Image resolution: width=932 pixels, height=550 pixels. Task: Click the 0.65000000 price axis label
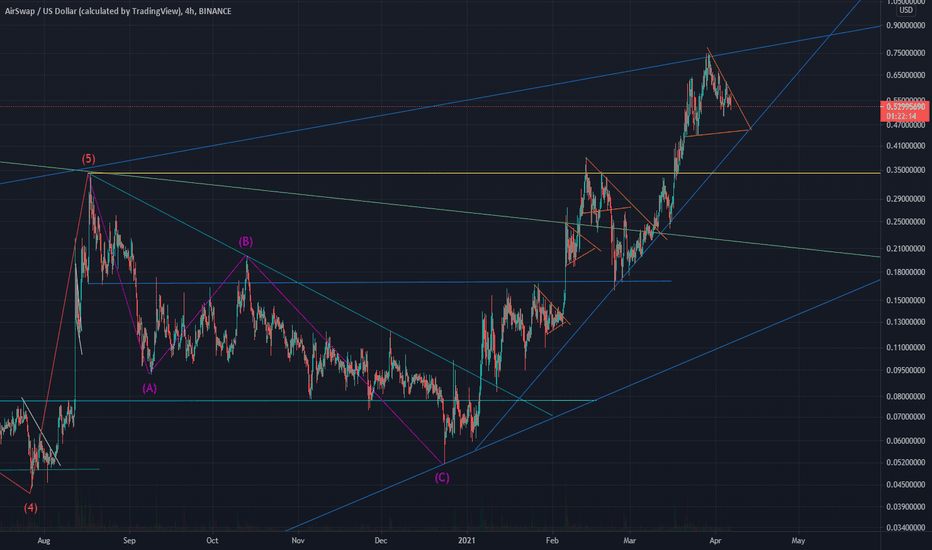click(x=905, y=76)
